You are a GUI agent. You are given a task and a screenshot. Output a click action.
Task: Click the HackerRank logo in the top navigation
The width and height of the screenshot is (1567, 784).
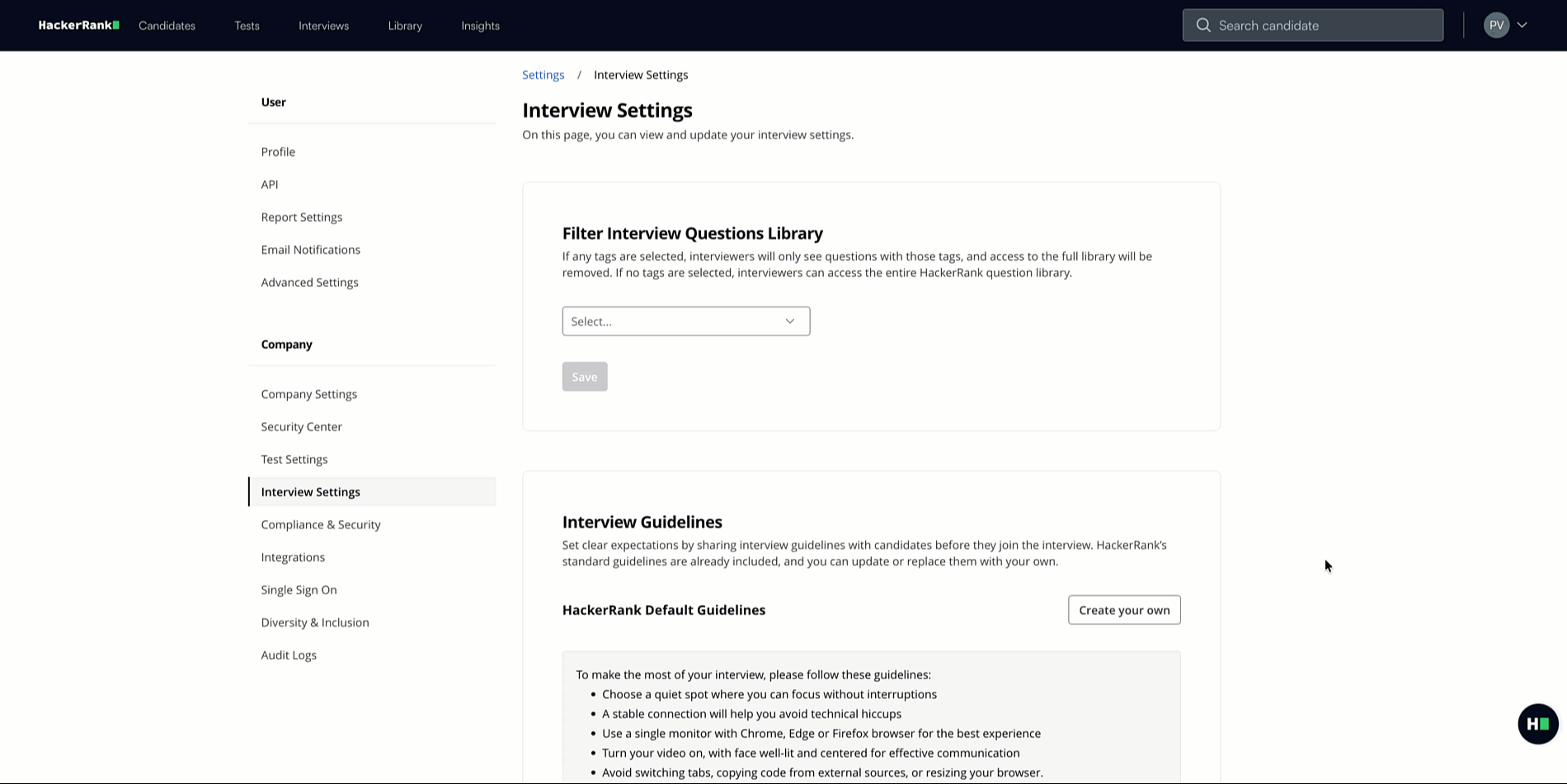[x=78, y=25]
